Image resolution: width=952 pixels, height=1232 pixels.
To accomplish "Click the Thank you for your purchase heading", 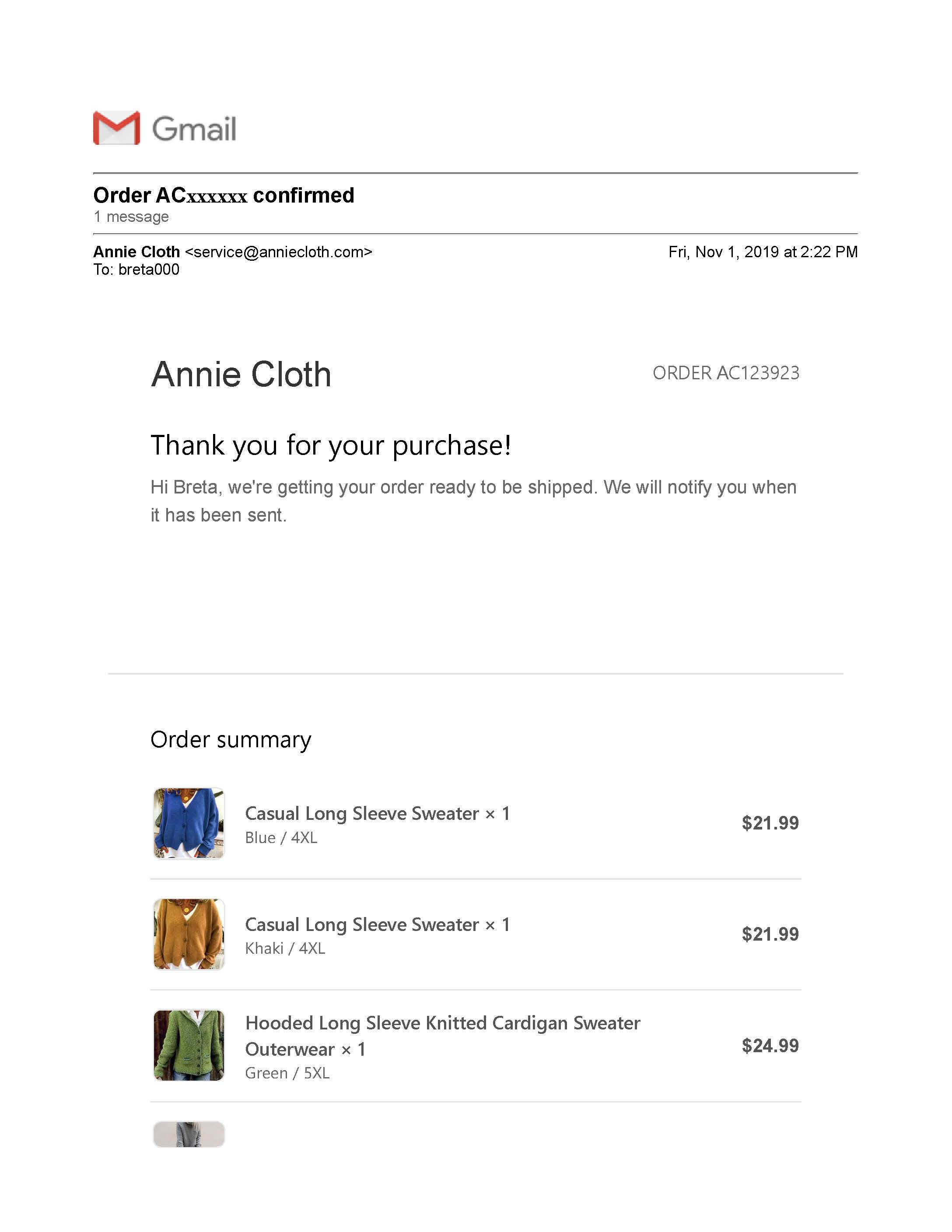I will click(x=331, y=446).
